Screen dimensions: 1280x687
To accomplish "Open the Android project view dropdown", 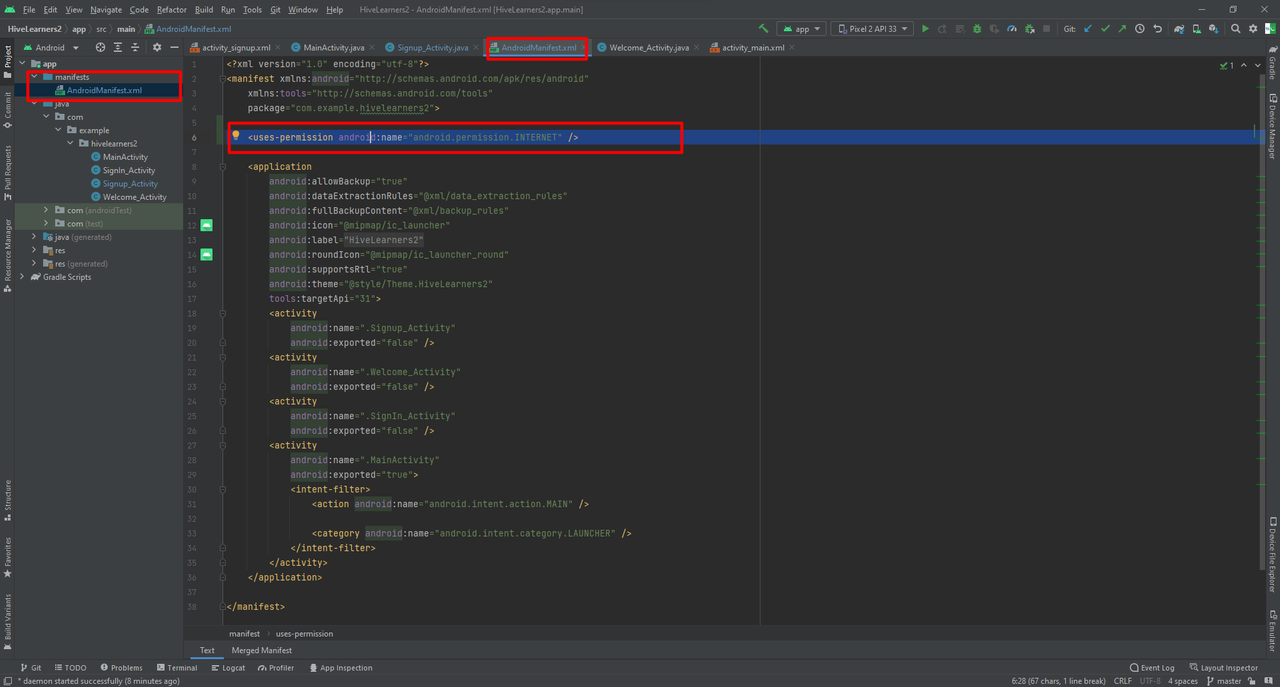I will tap(50, 47).
